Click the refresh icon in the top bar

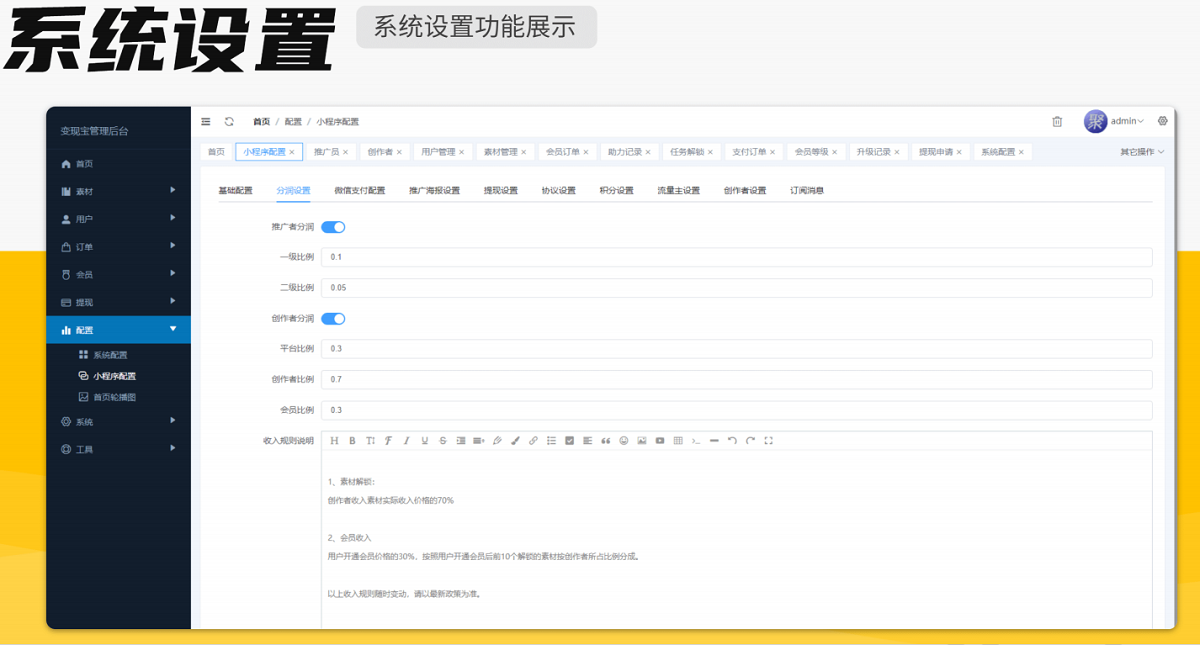pyautogui.click(x=229, y=121)
